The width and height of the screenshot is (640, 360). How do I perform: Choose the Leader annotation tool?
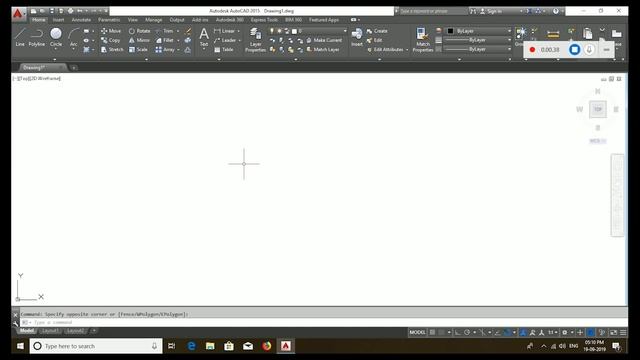(225, 40)
